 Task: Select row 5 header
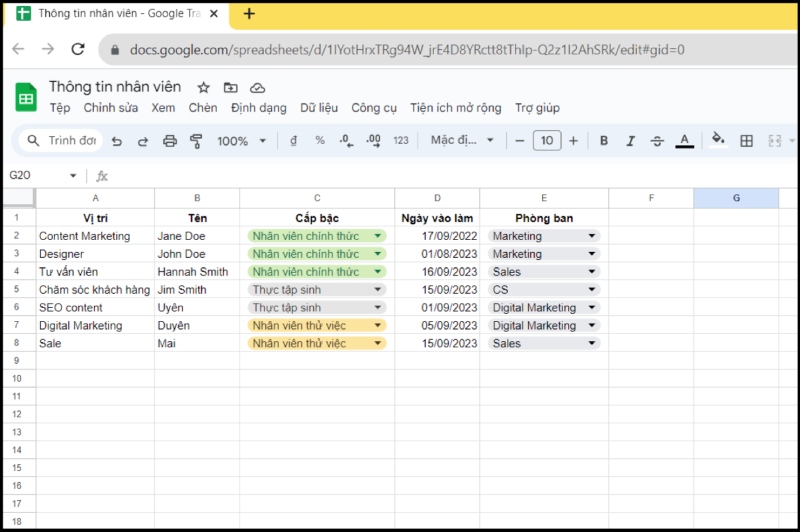(x=16, y=289)
